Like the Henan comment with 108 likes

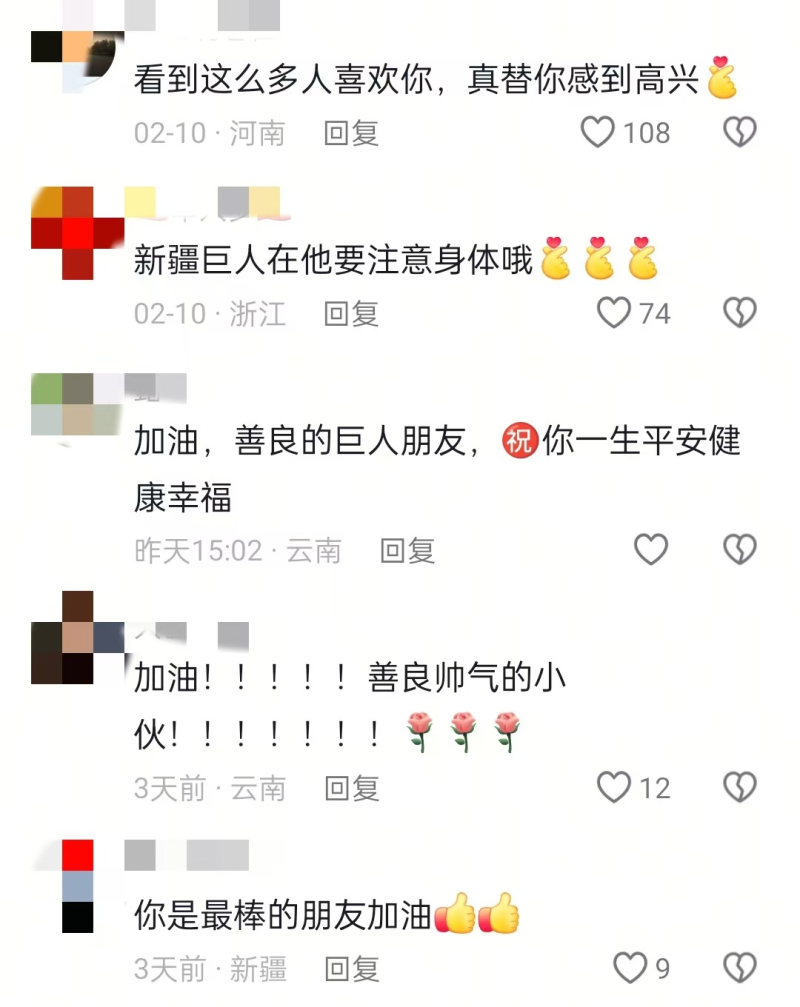[598, 132]
